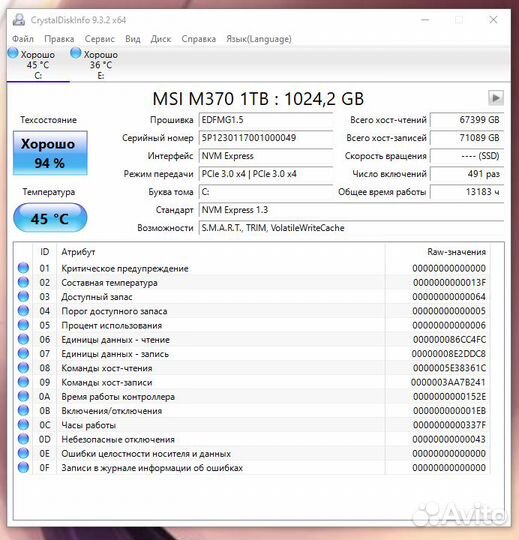Click status circle for Процент использования
Screen dimensions: 519x540
click(23, 325)
